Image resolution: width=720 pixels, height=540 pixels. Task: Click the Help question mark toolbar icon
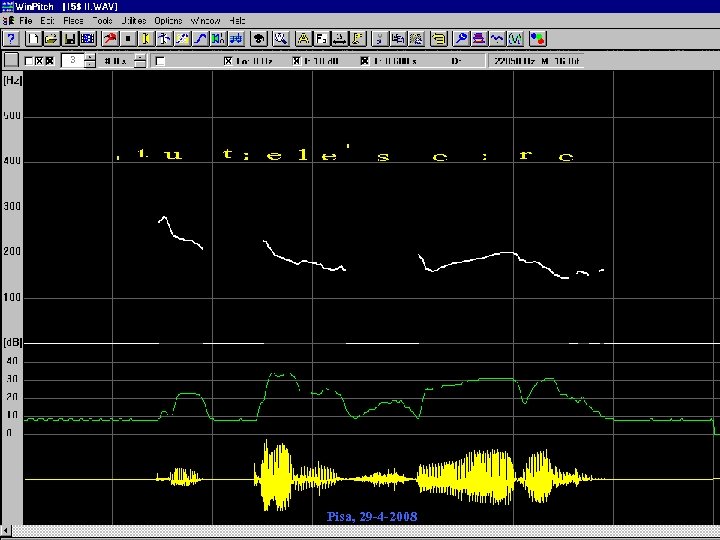pos(10,39)
